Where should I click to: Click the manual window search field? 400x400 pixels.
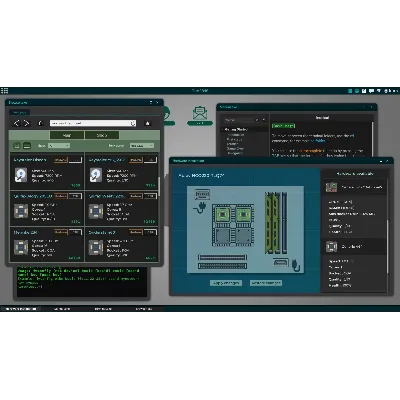coord(239,120)
